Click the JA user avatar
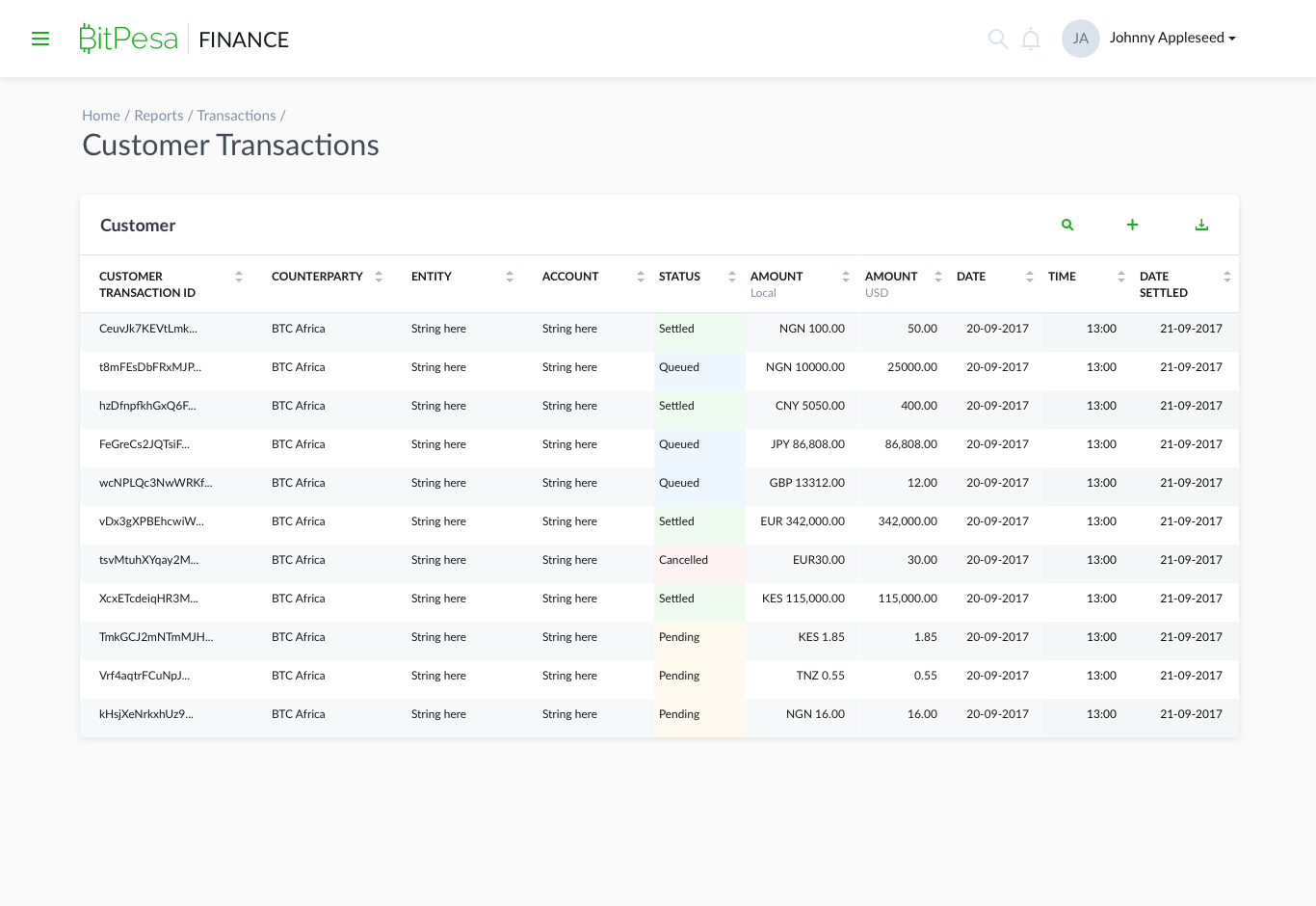 (1081, 39)
